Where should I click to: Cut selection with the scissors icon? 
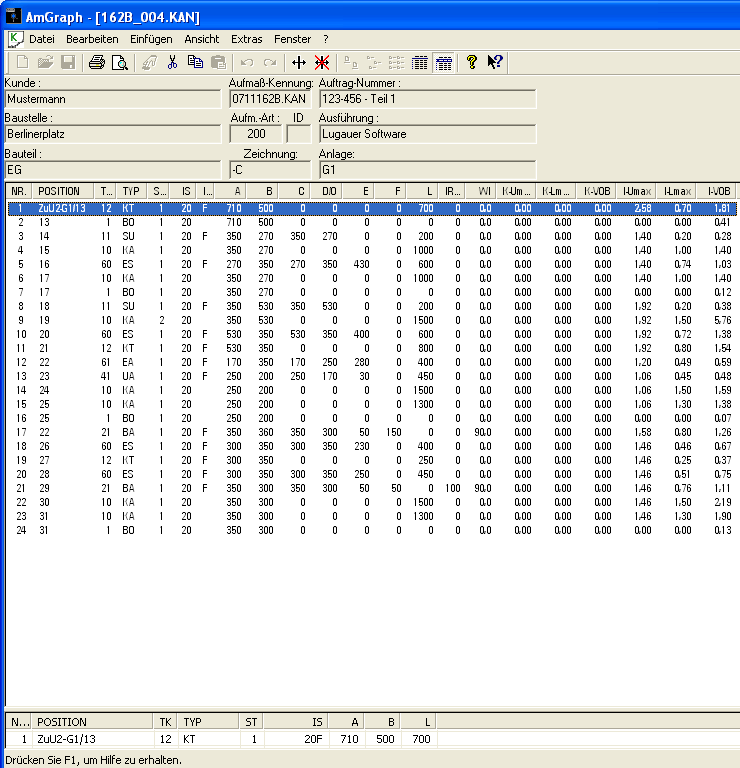coord(172,62)
